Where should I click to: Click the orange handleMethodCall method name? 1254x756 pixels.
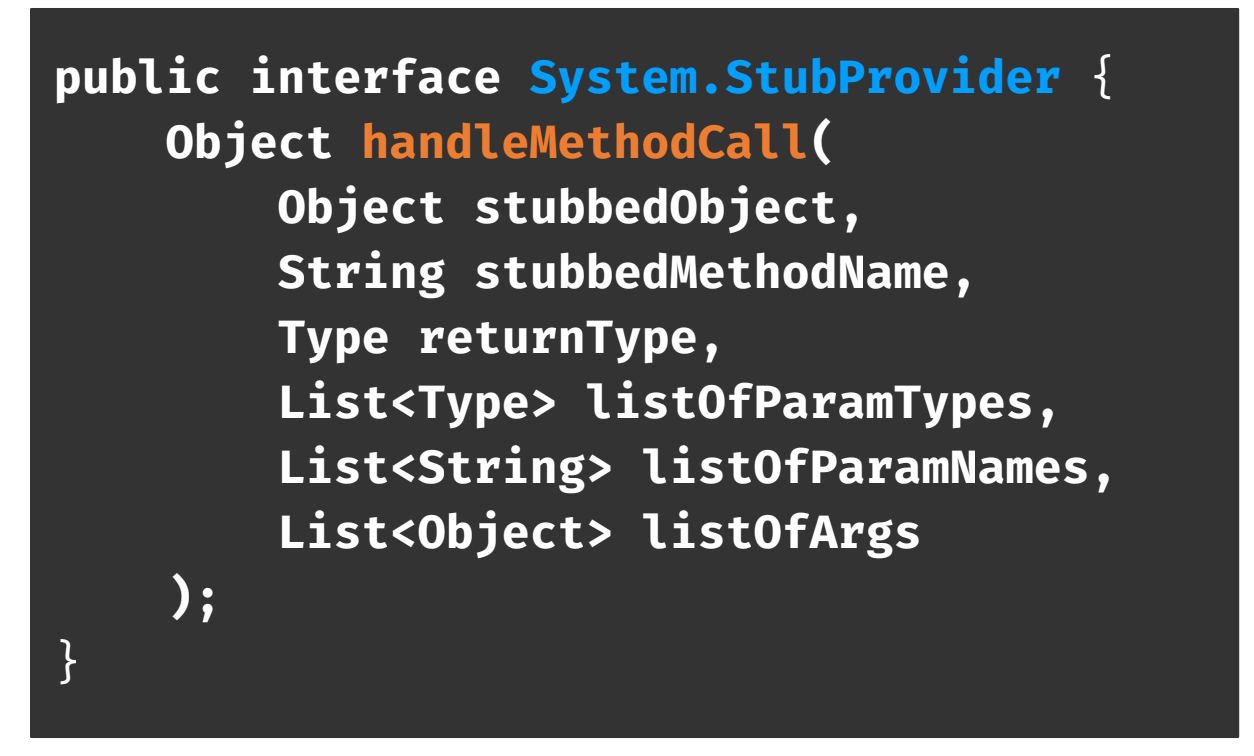584,144
